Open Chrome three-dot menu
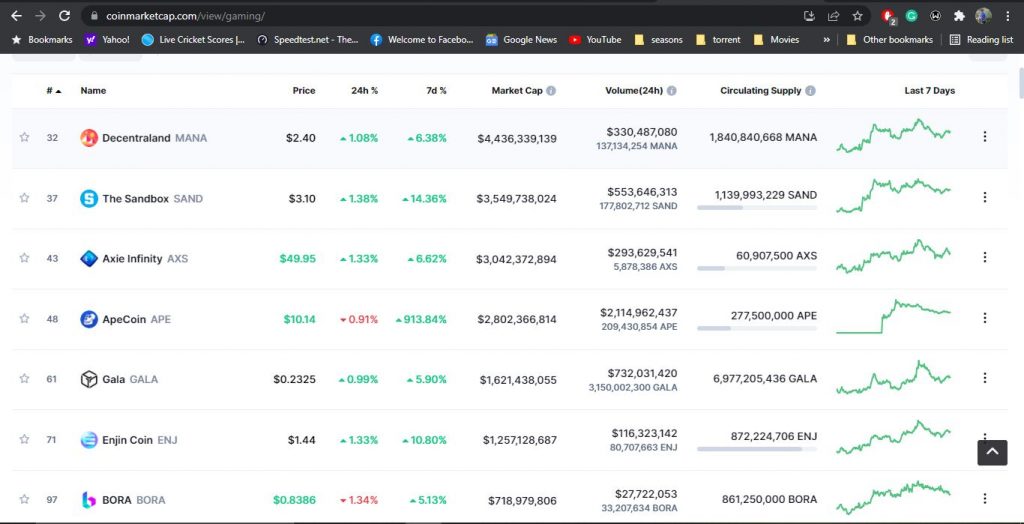The image size is (1024, 524). point(1008,16)
